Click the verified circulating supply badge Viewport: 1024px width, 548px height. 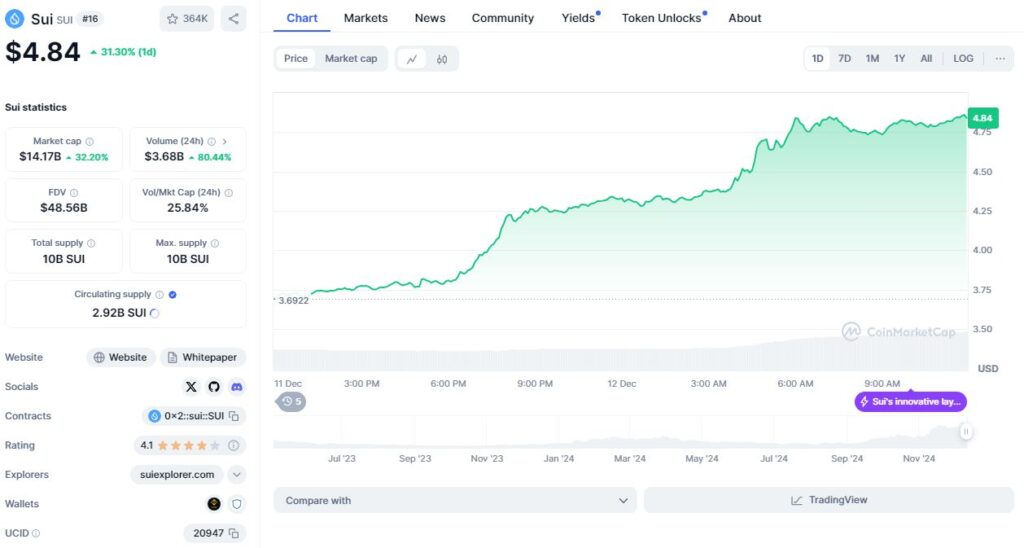[172, 295]
